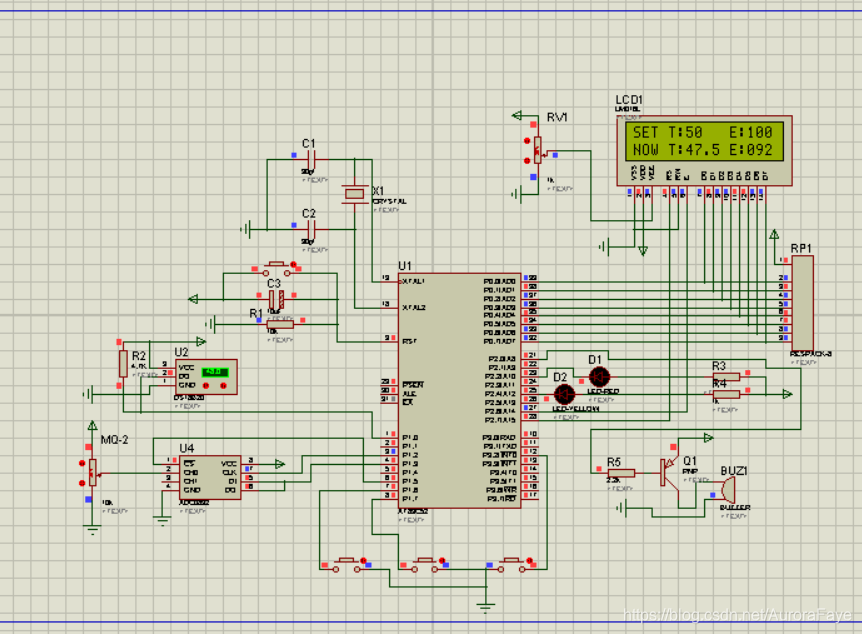Click the 'BUZ1' reference label
The width and height of the screenshot is (862, 634).
tap(734, 471)
